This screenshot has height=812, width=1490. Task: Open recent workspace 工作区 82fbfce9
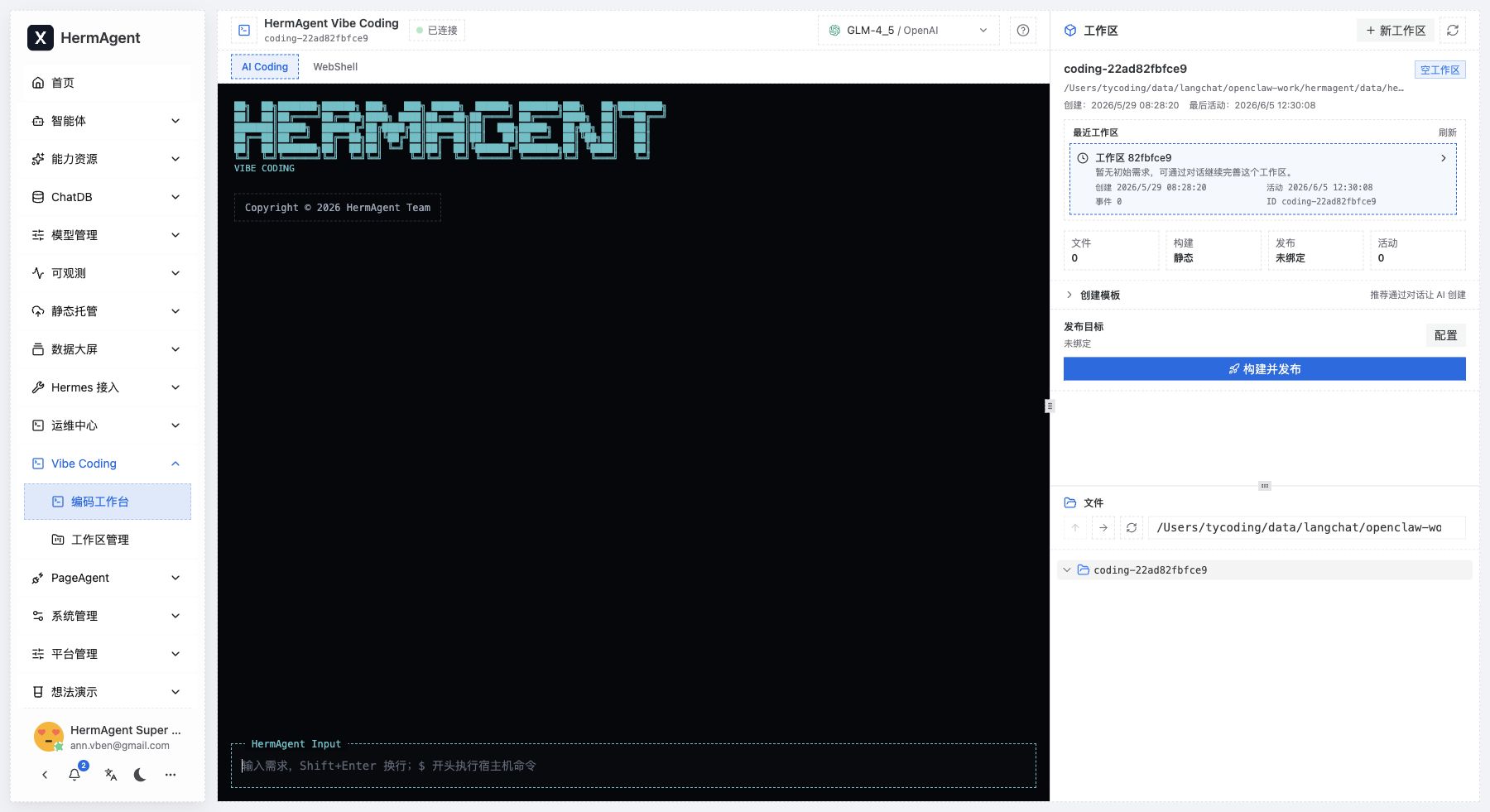pos(1263,179)
